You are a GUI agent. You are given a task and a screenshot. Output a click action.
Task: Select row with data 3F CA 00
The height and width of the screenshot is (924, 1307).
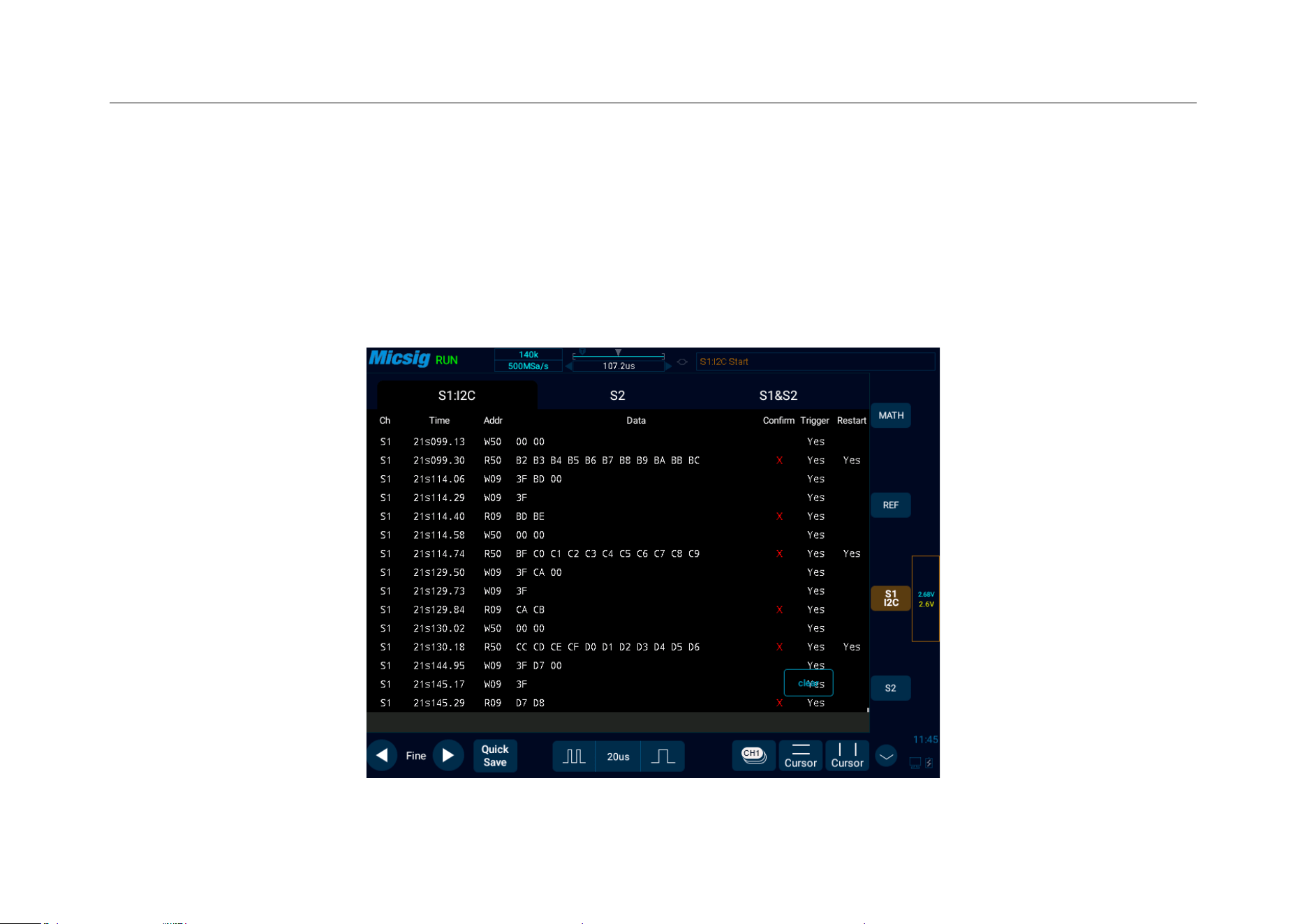coord(618,572)
